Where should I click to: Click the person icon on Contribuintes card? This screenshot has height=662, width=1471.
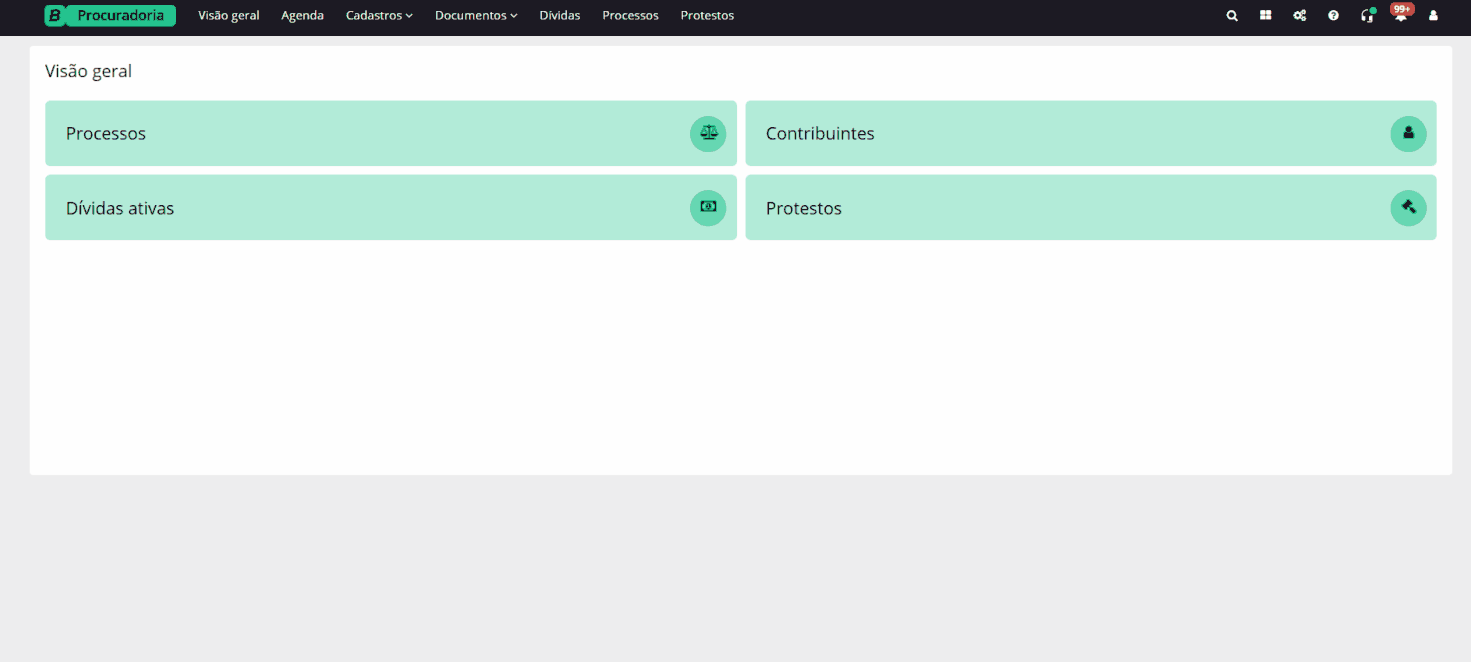[1408, 133]
